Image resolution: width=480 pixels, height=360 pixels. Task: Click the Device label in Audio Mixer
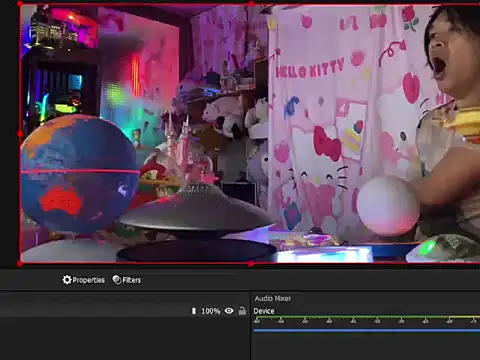(x=264, y=311)
